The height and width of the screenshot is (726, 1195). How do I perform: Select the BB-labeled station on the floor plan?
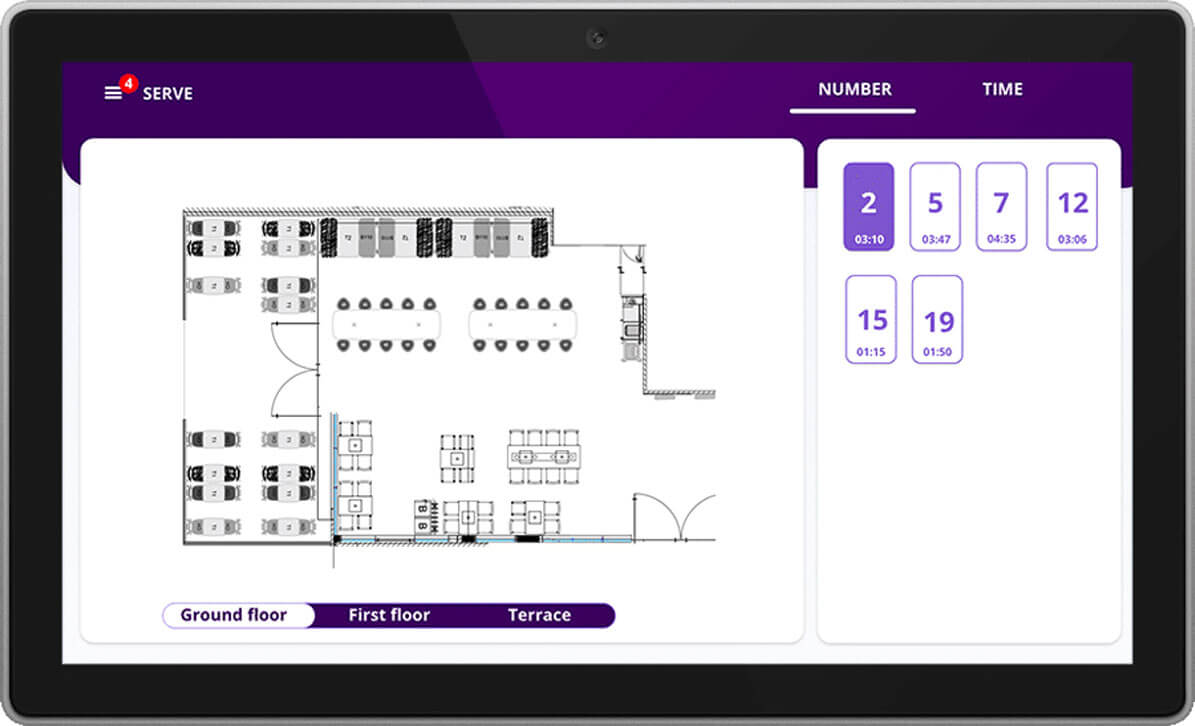(422, 518)
